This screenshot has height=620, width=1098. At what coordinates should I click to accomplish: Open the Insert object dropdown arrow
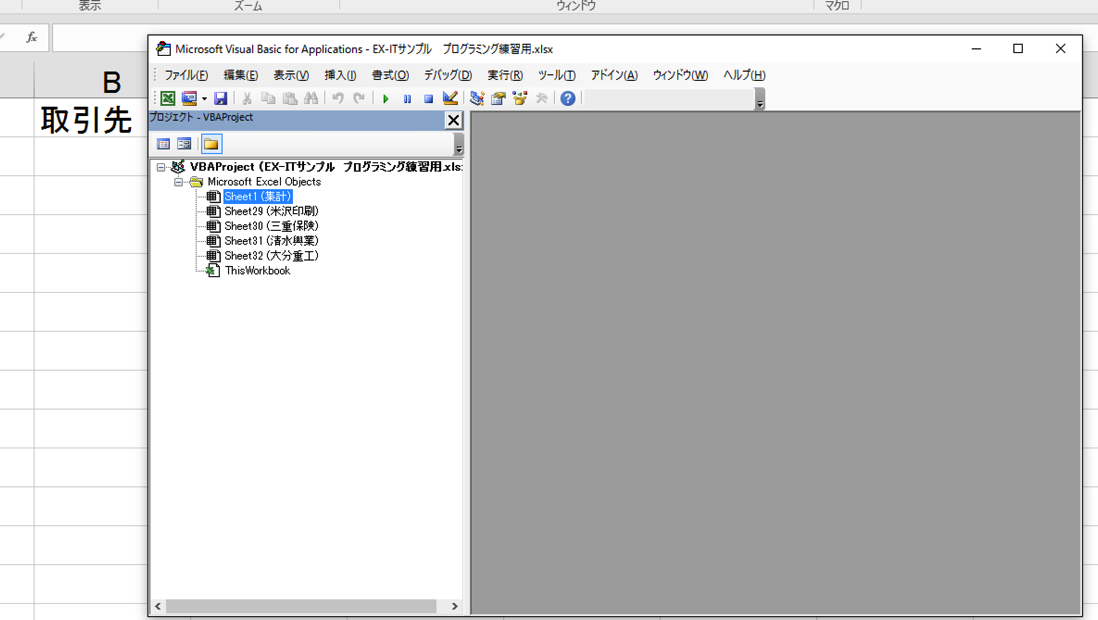click(x=204, y=99)
